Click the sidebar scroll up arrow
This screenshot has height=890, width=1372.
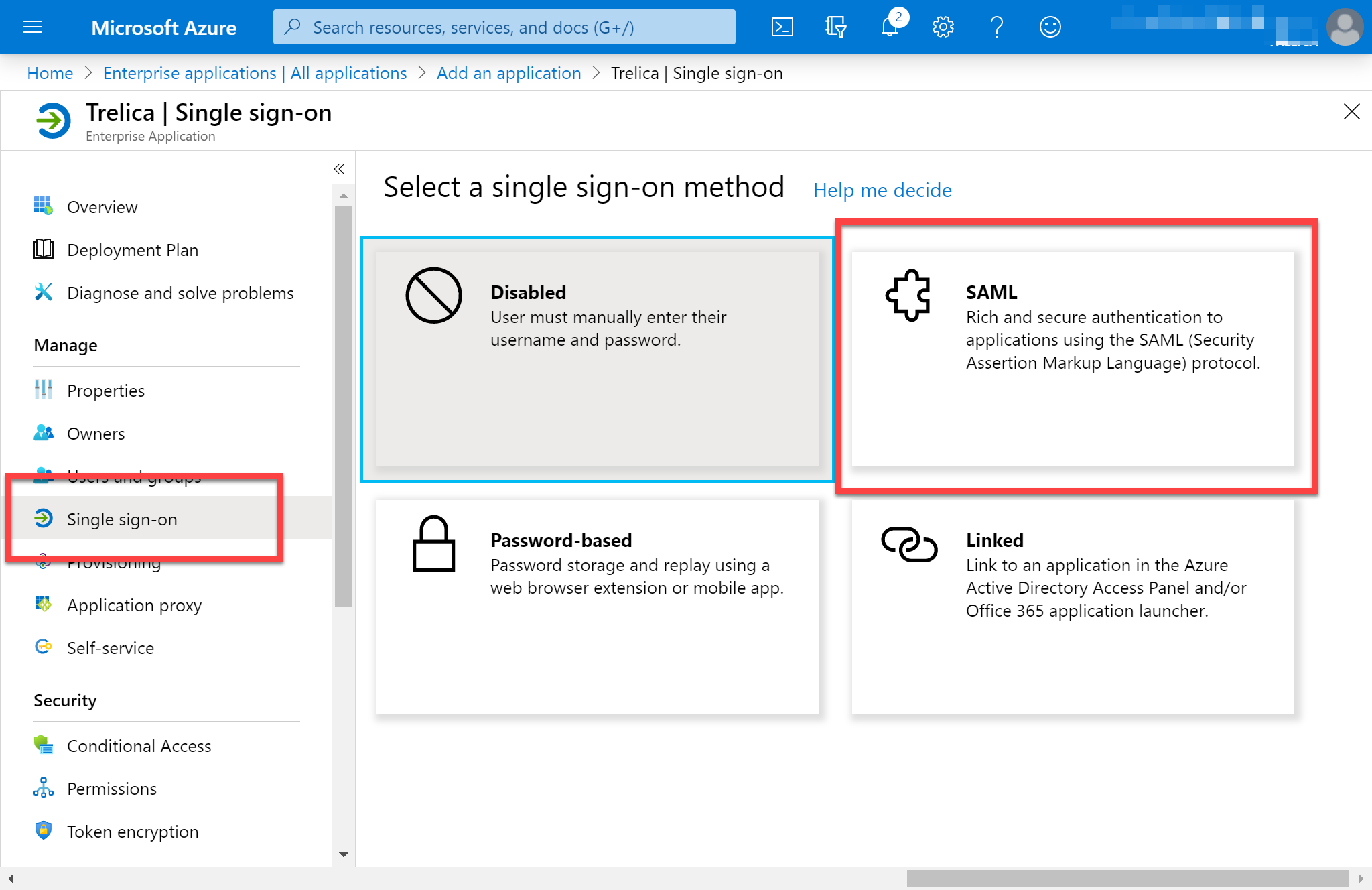click(344, 196)
